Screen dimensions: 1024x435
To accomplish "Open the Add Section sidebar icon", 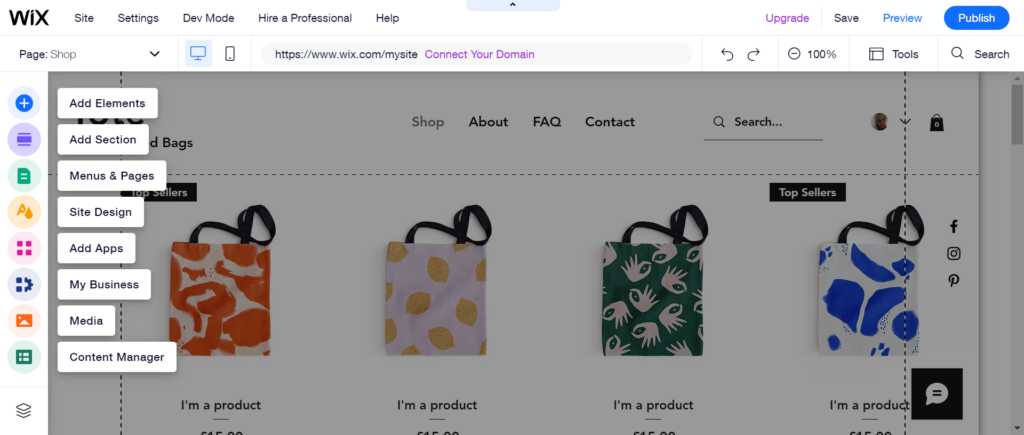I will click(x=24, y=139).
